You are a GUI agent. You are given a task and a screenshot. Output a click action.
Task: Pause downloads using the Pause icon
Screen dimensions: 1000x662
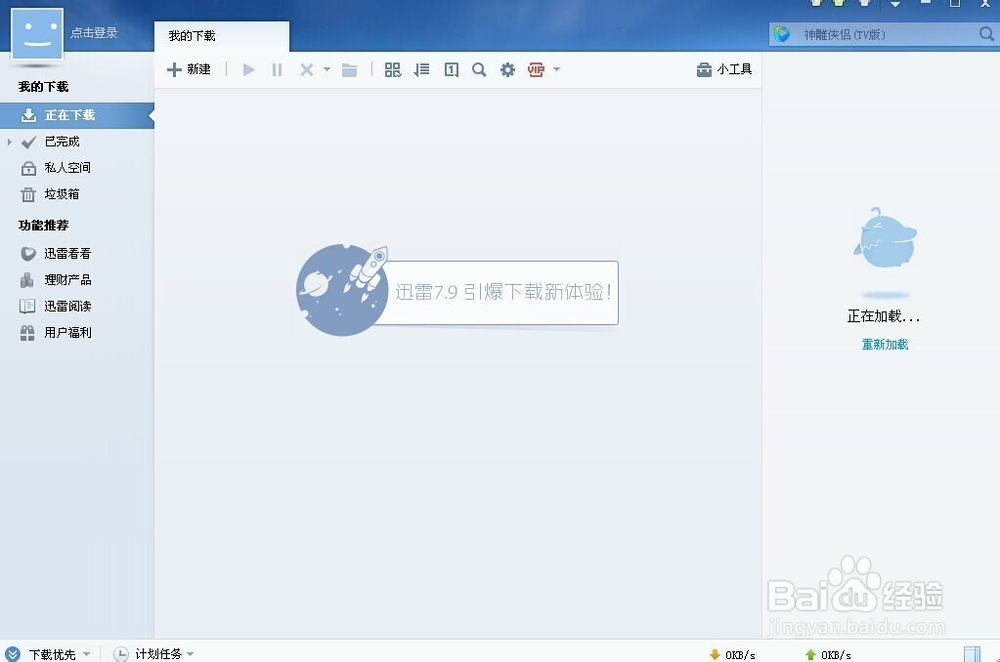277,69
